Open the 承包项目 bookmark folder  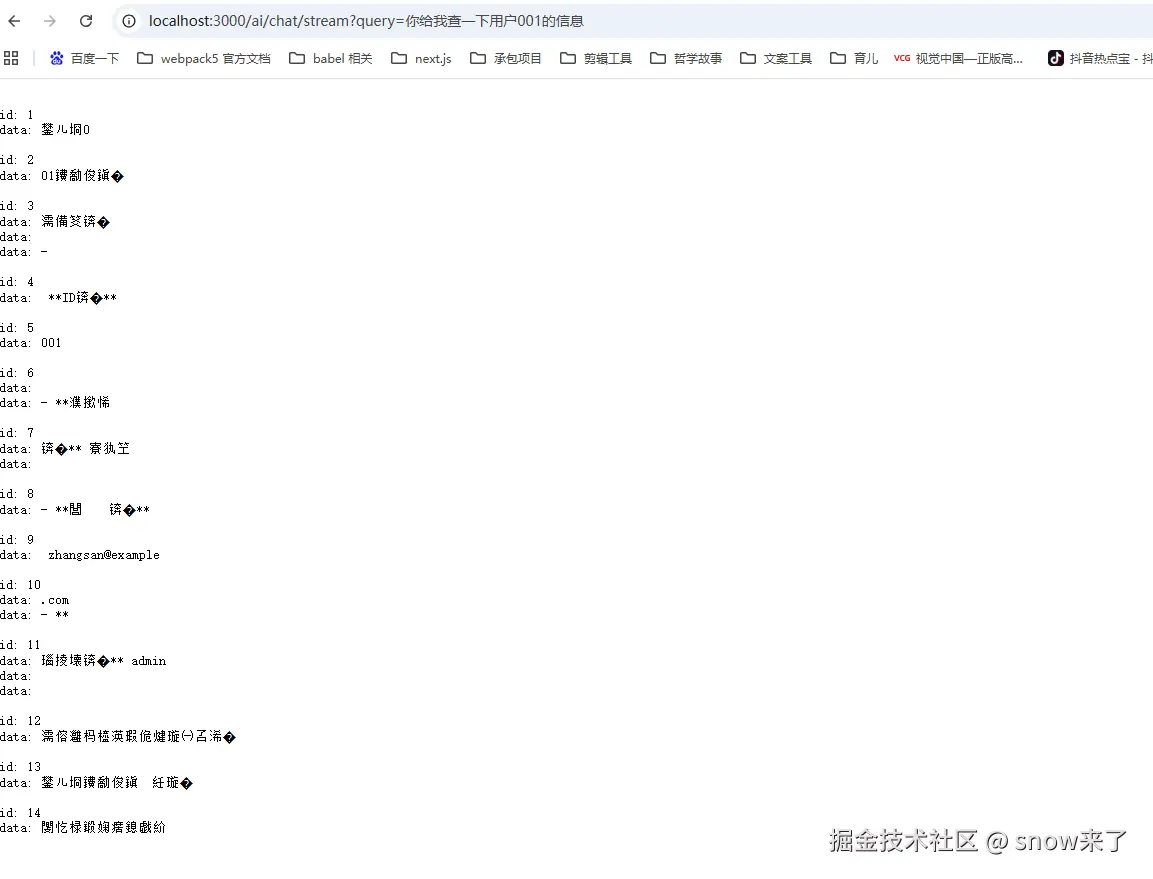tap(505, 58)
